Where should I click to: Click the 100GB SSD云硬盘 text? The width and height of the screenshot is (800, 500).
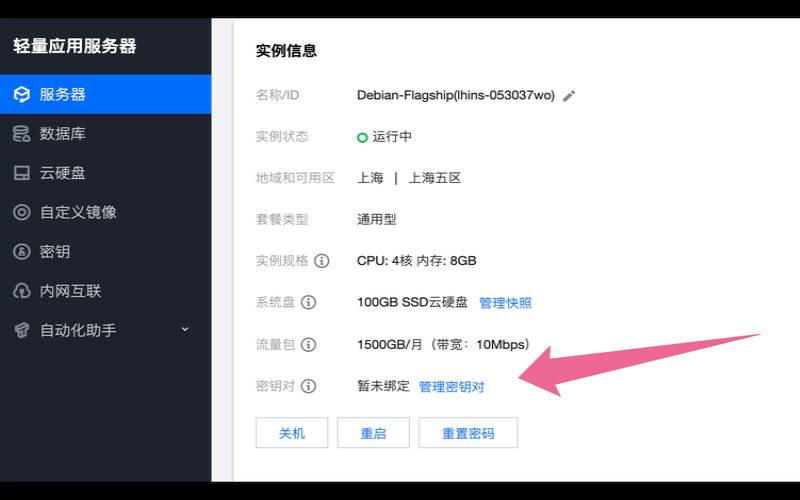pos(412,302)
